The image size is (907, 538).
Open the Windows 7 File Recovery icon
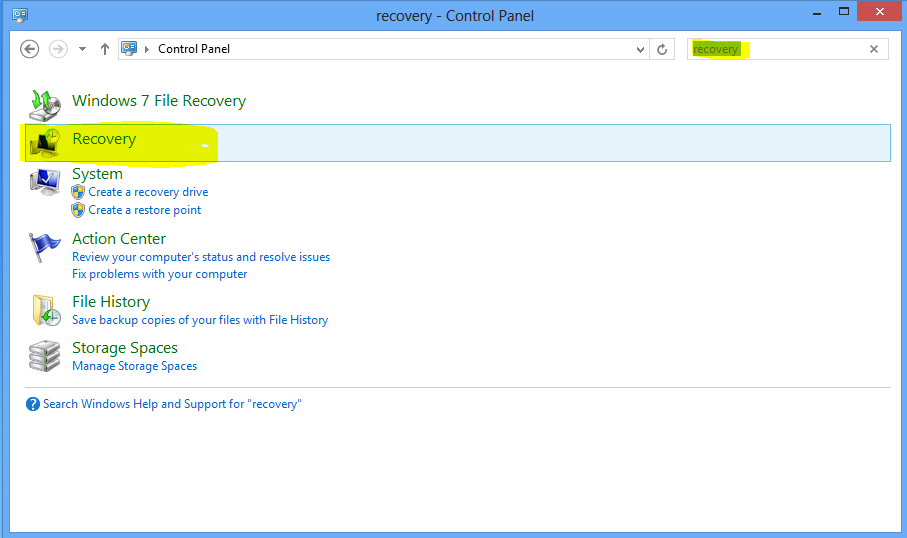[x=45, y=105]
